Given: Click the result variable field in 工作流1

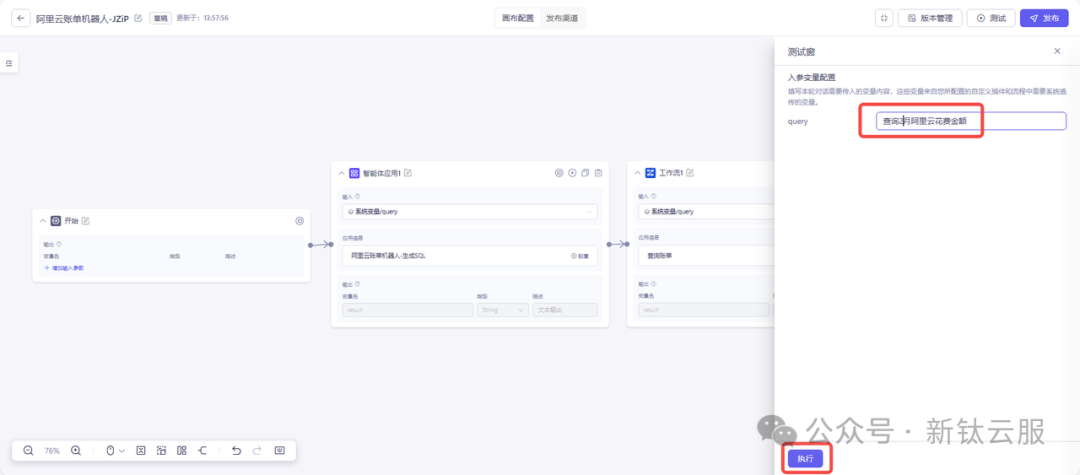Looking at the screenshot, I should point(703,310).
